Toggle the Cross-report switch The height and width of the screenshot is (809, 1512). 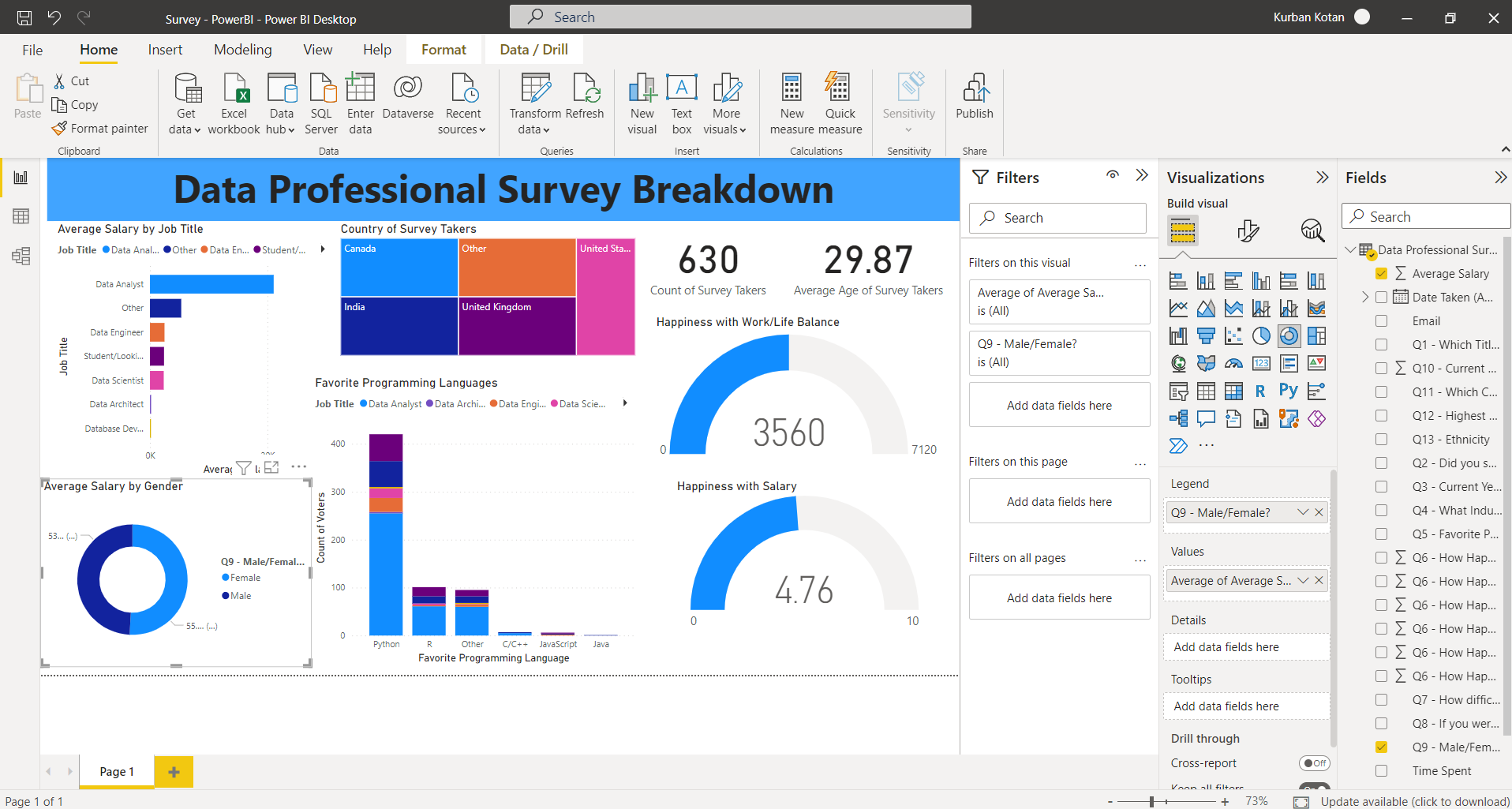[1314, 763]
